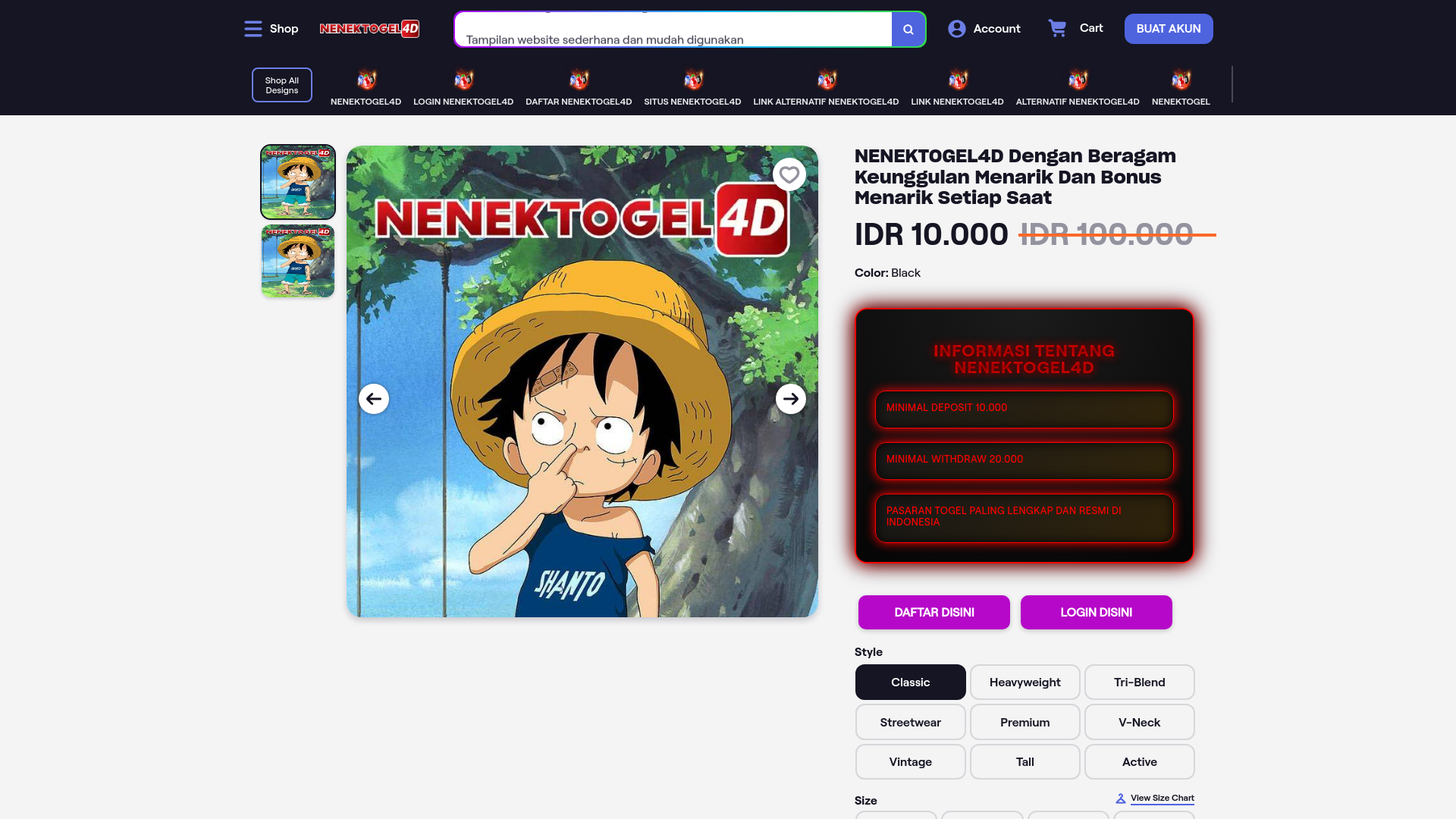Screen dimensions: 1456x819
Task: Click MINIMAL WITHDRAW 20.000 info box
Action: (x=1025, y=461)
